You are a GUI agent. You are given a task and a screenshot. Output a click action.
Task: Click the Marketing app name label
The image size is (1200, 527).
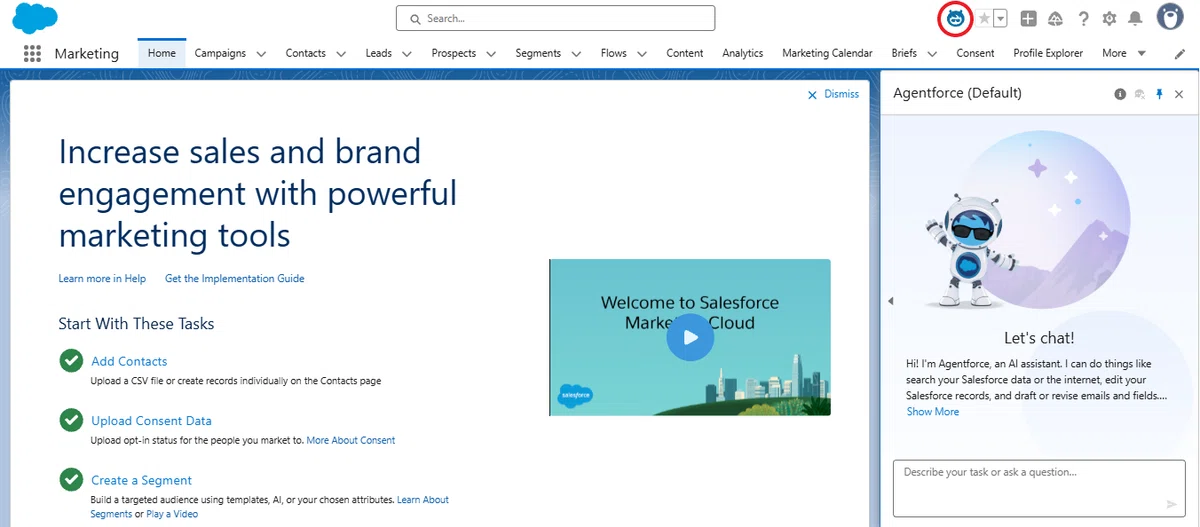tap(87, 54)
